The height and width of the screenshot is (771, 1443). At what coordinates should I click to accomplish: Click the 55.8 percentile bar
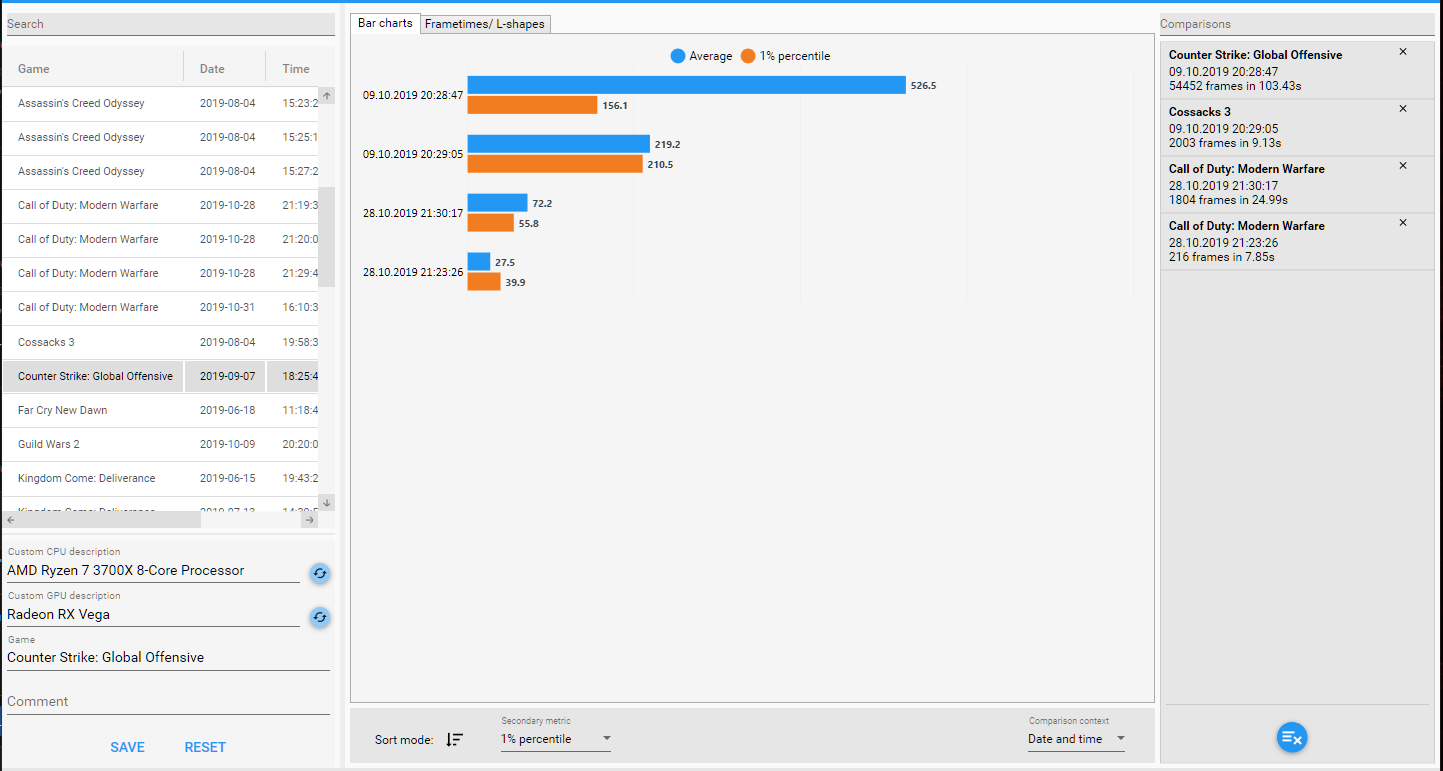point(491,222)
